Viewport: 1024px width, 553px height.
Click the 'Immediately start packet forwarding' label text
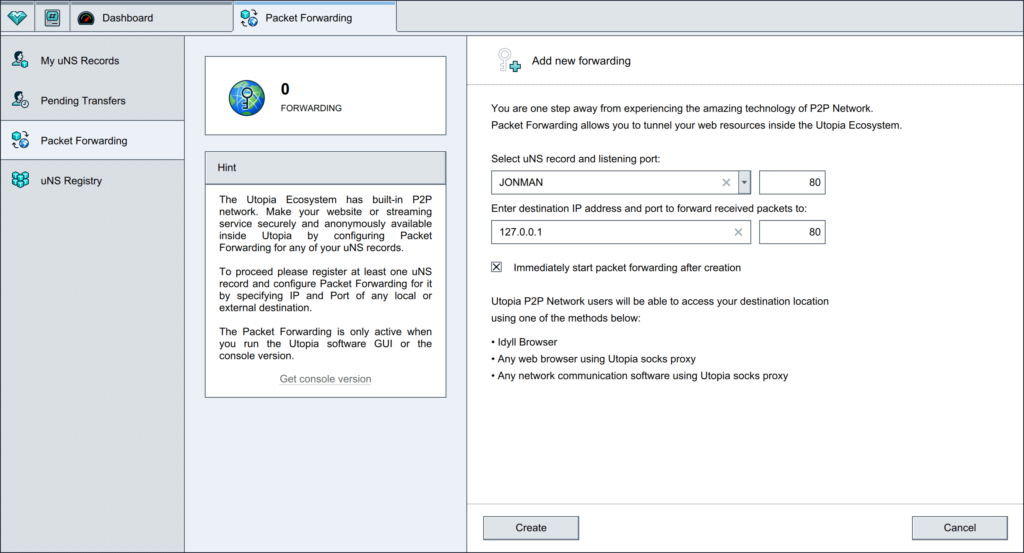[x=627, y=267]
